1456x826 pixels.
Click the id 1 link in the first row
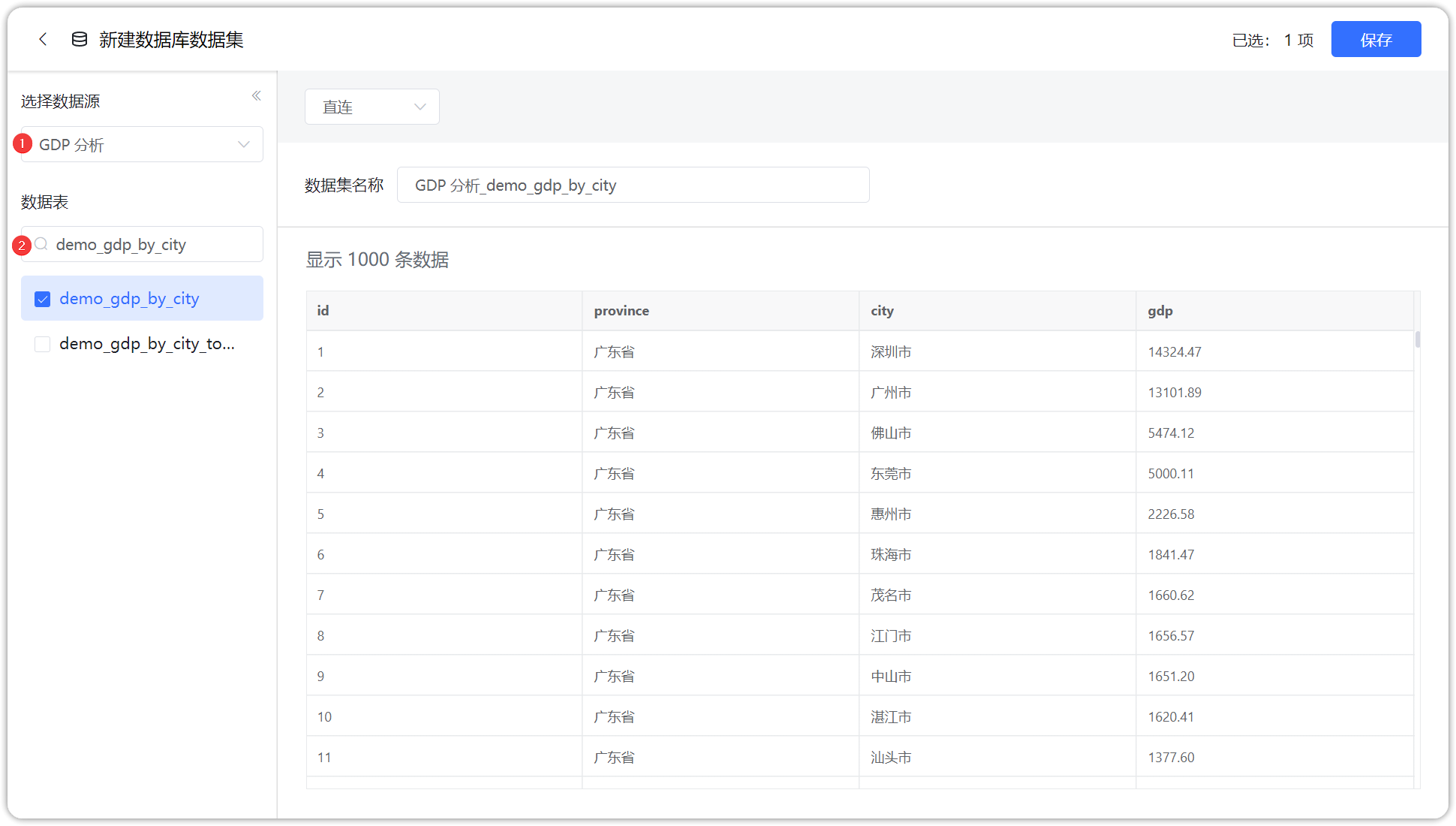pyautogui.click(x=320, y=351)
